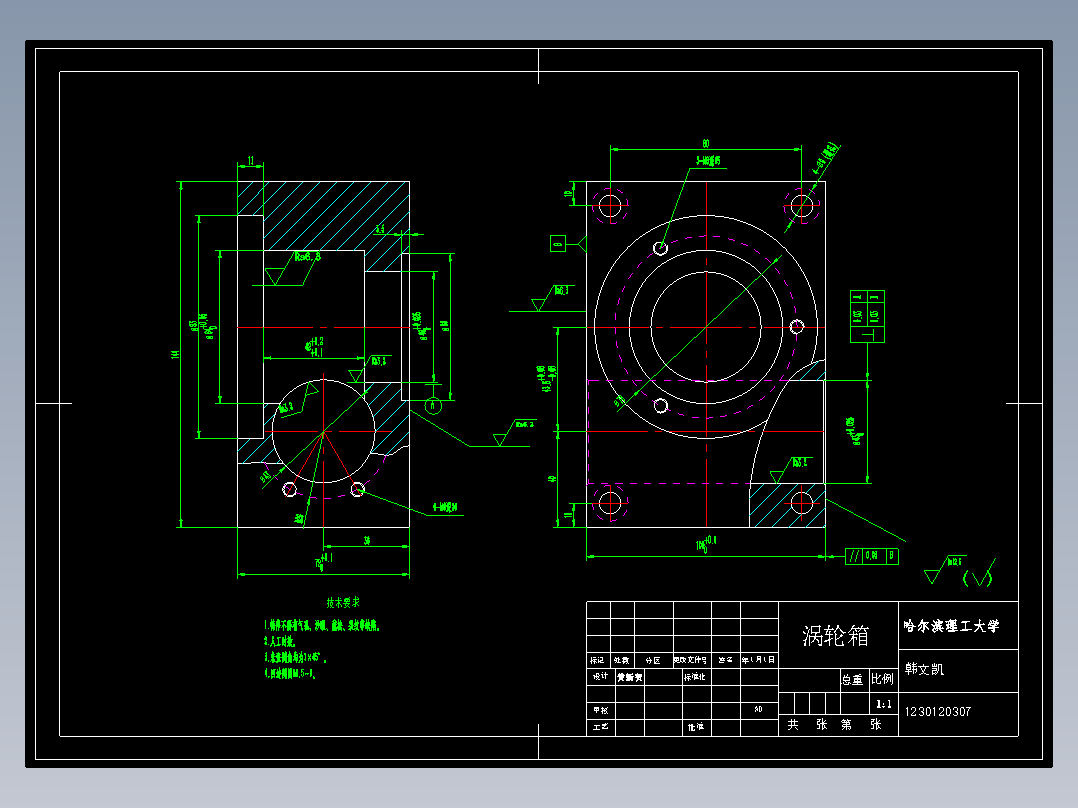Screen dimensions: 1078x808
Task: Select the 总重 header cell
Action: point(853,679)
